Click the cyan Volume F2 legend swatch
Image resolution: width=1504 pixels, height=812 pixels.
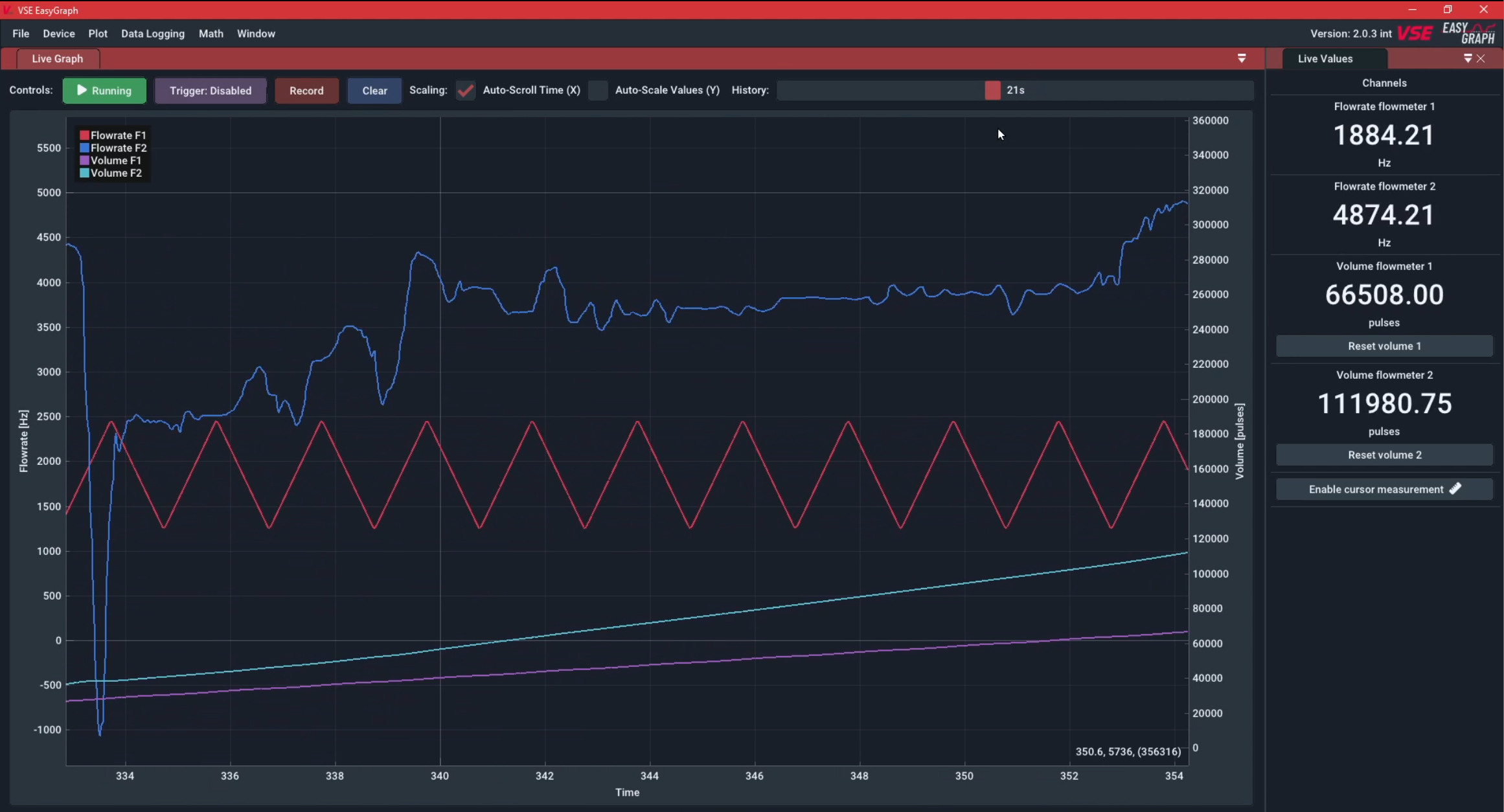[84, 173]
